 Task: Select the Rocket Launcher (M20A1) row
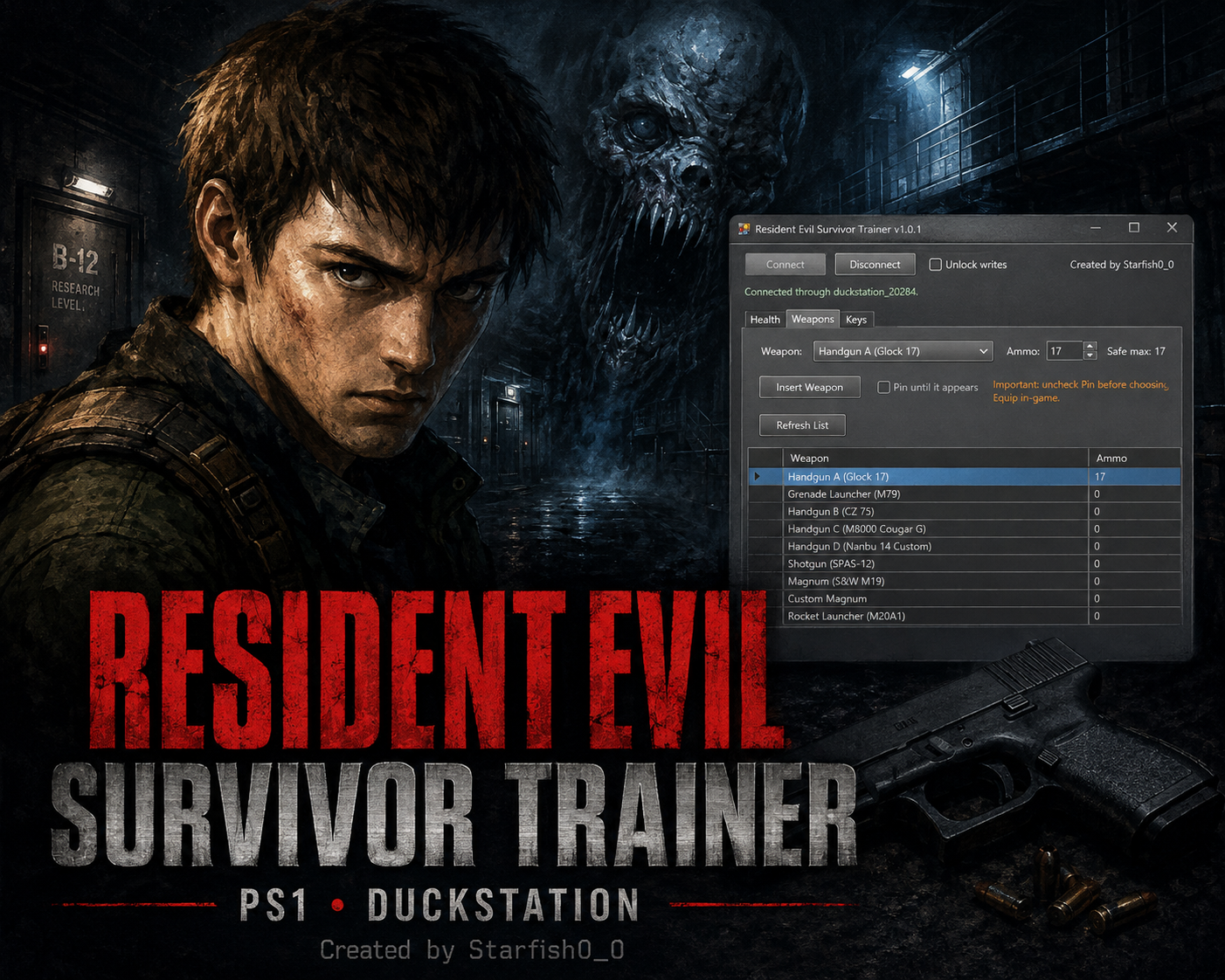click(x=965, y=617)
